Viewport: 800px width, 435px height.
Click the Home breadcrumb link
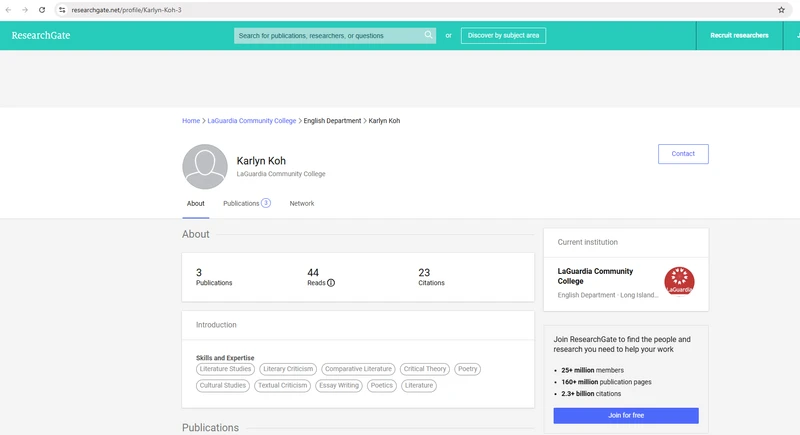191,121
